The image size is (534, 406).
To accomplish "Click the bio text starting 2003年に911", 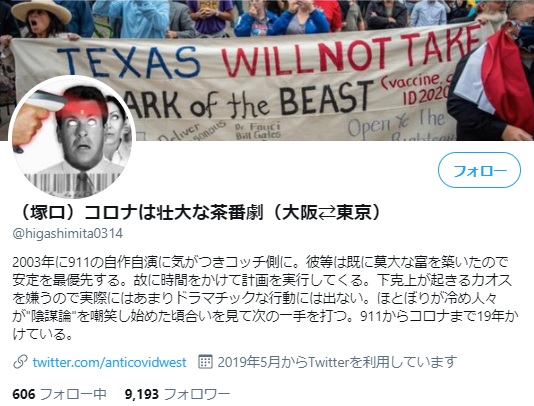I will tap(264, 298).
